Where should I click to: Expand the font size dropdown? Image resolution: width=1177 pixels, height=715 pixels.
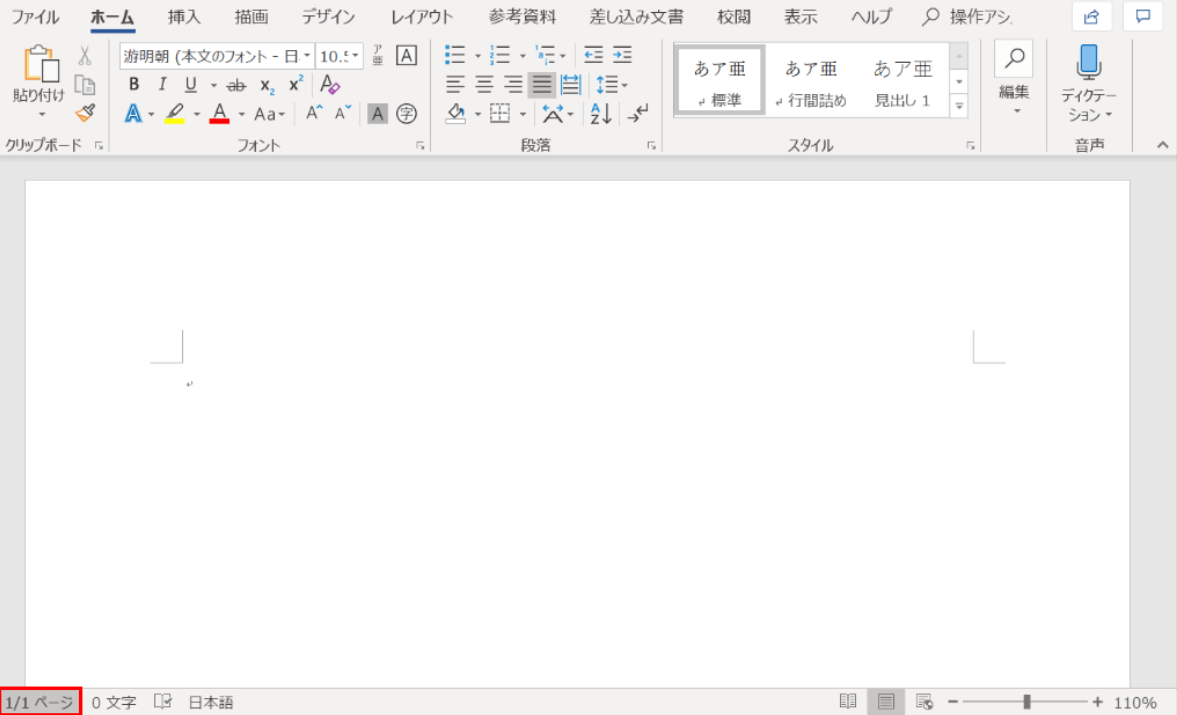tap(356, 56)
